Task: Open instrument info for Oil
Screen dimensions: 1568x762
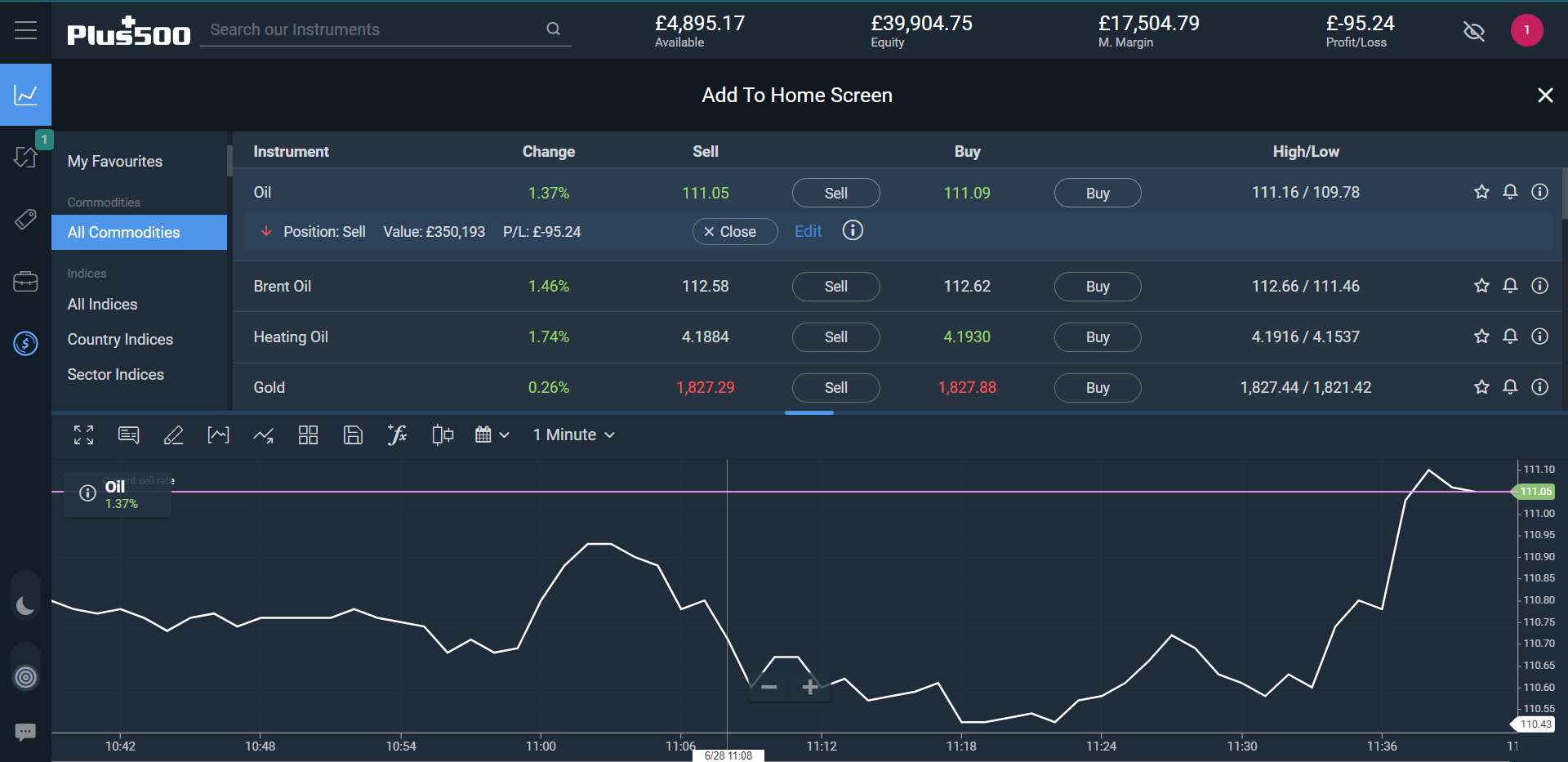Action: (x=1539, y=192)
